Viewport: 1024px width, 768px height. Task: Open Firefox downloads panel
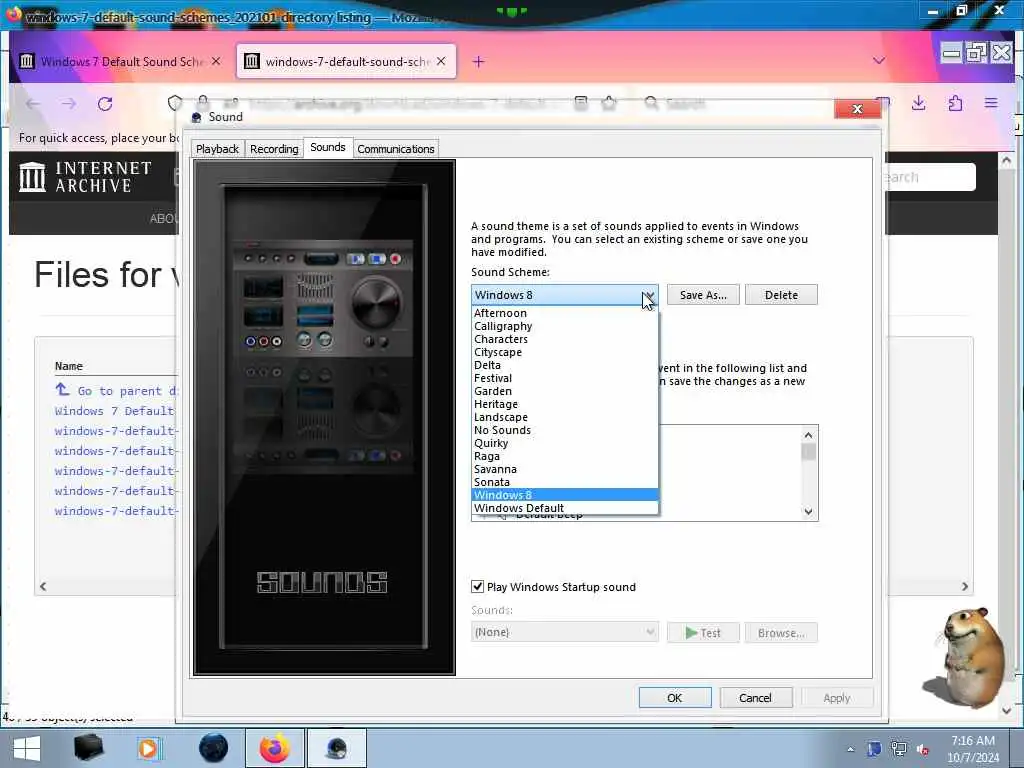918,103
